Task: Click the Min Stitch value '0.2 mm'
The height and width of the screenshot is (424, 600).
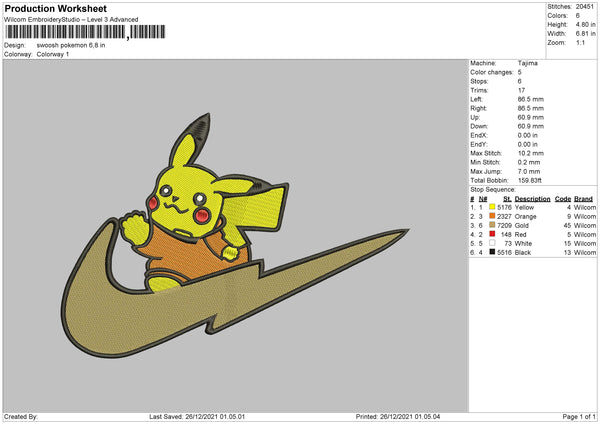Action: [529, 162]
